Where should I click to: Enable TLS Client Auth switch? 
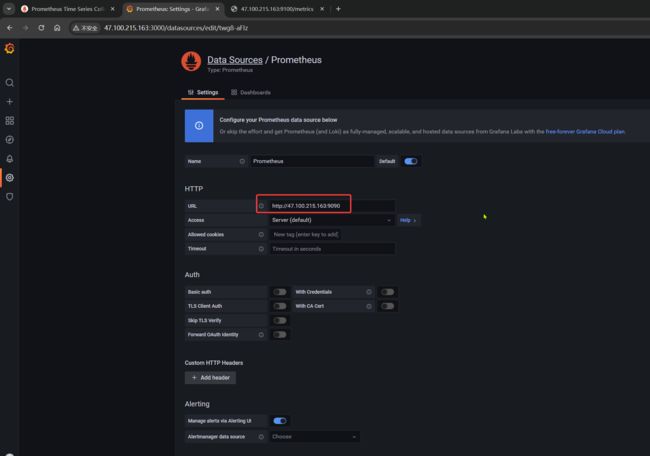tap(280, 306)
